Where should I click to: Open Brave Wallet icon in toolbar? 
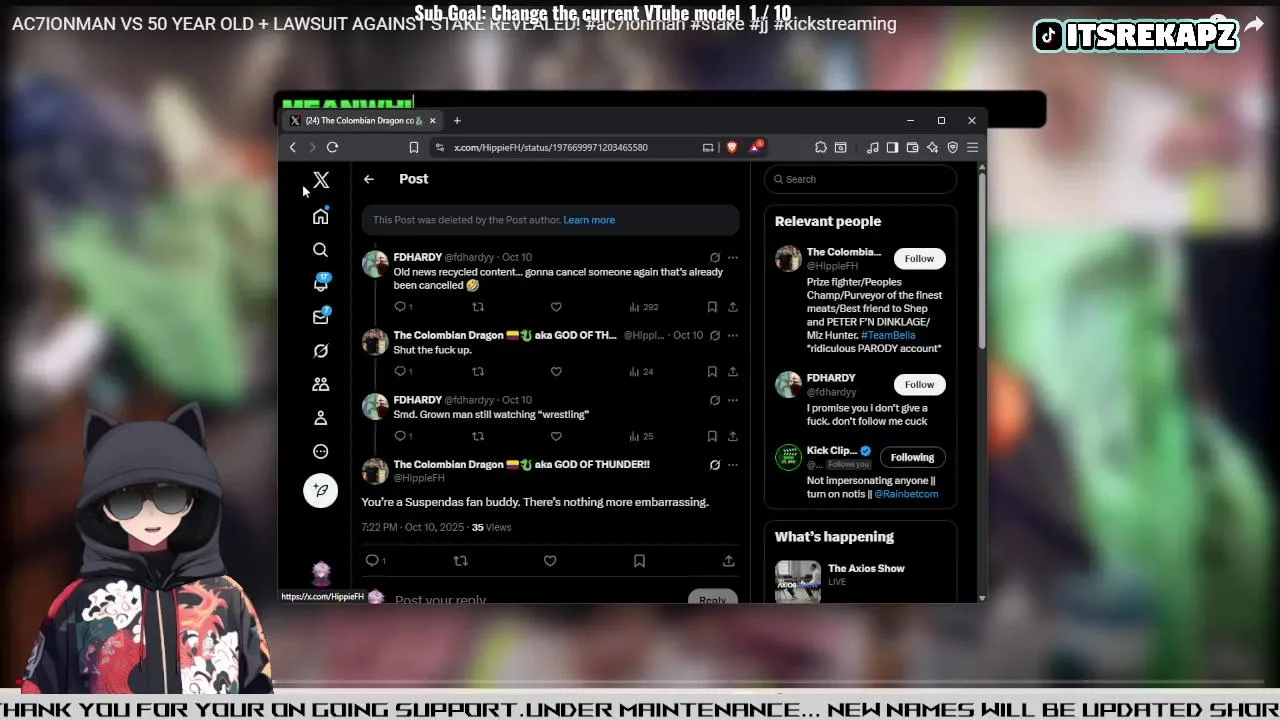point(912,147)
